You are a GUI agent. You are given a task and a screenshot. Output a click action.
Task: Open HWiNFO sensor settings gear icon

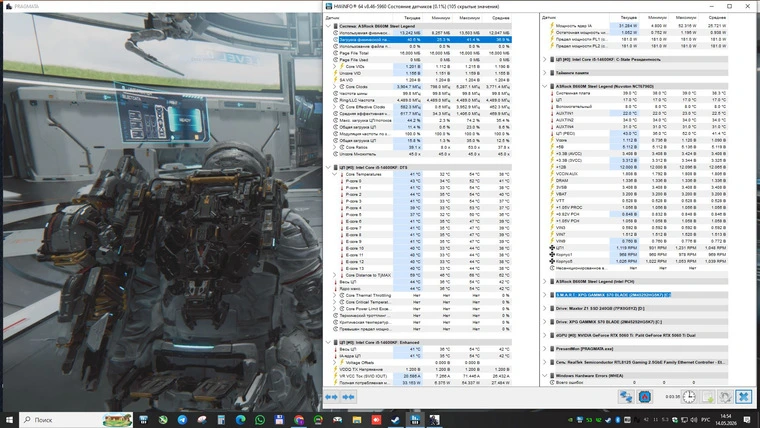[x=726, y=396]
